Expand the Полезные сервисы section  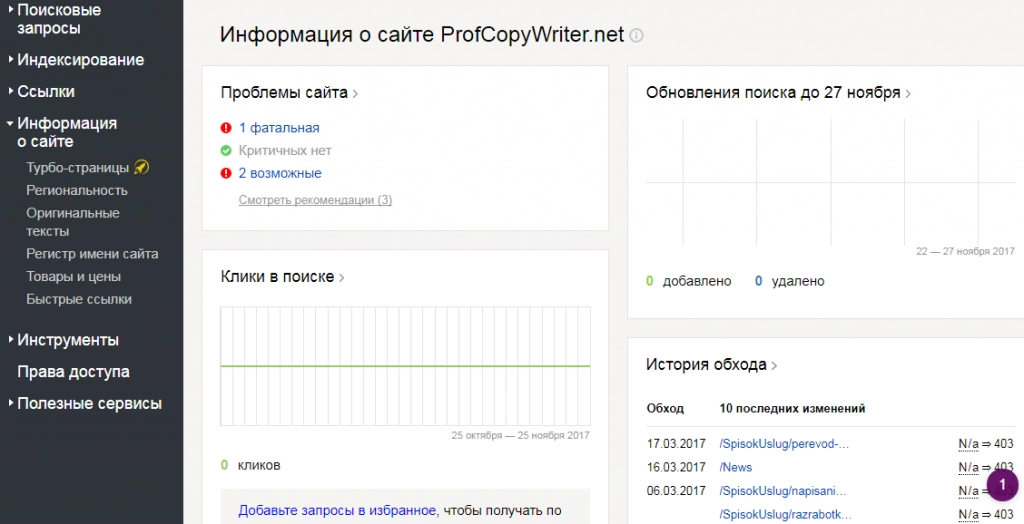[x=86, y=404]
